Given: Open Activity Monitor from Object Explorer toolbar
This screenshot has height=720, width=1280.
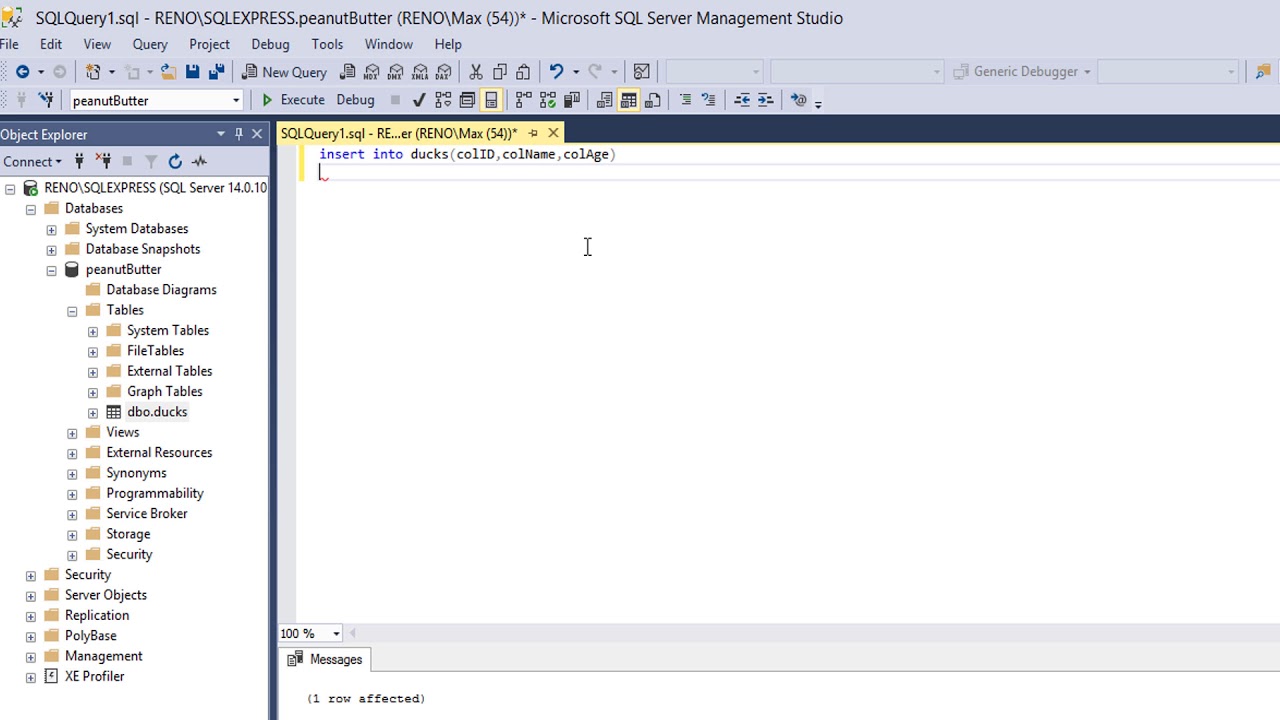Looking at the screenshot, I should [199, 161].
